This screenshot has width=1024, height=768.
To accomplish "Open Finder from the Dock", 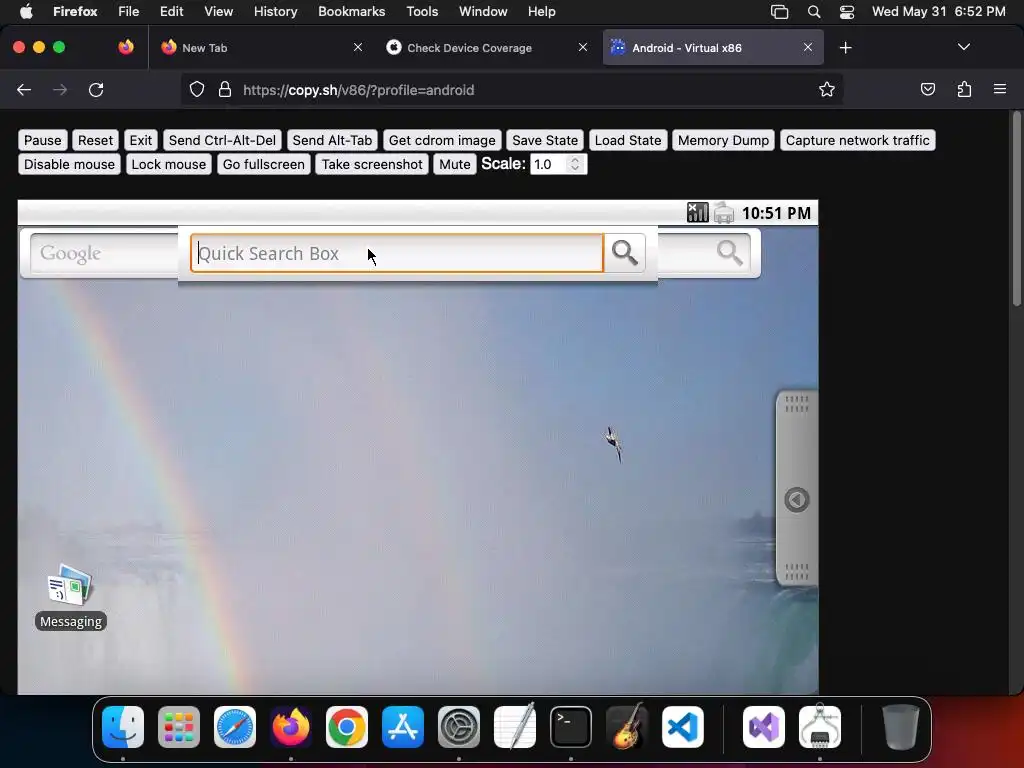I will point(123,727).
